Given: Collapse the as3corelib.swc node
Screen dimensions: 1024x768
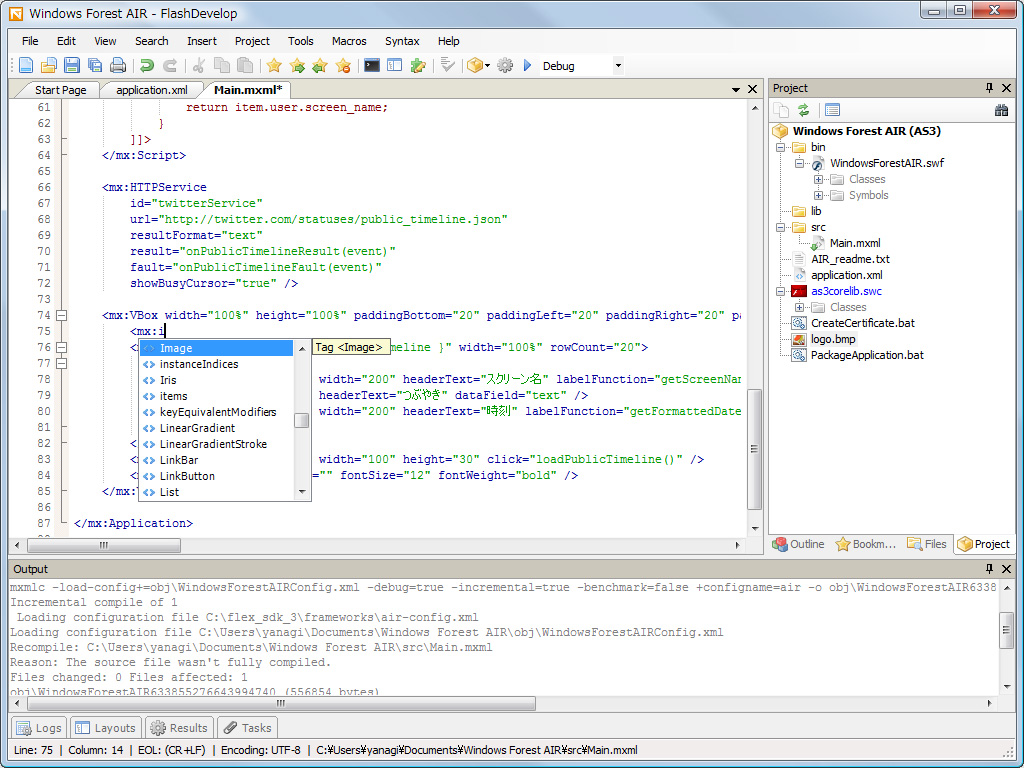Looking at the screenshot, I should (782, 292).
